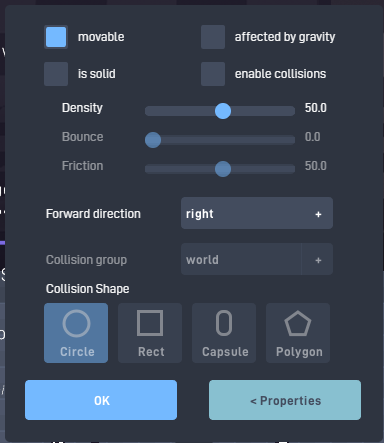Click the Density slider handle
This screenshot has height=443, width=384.
point(223,111)
